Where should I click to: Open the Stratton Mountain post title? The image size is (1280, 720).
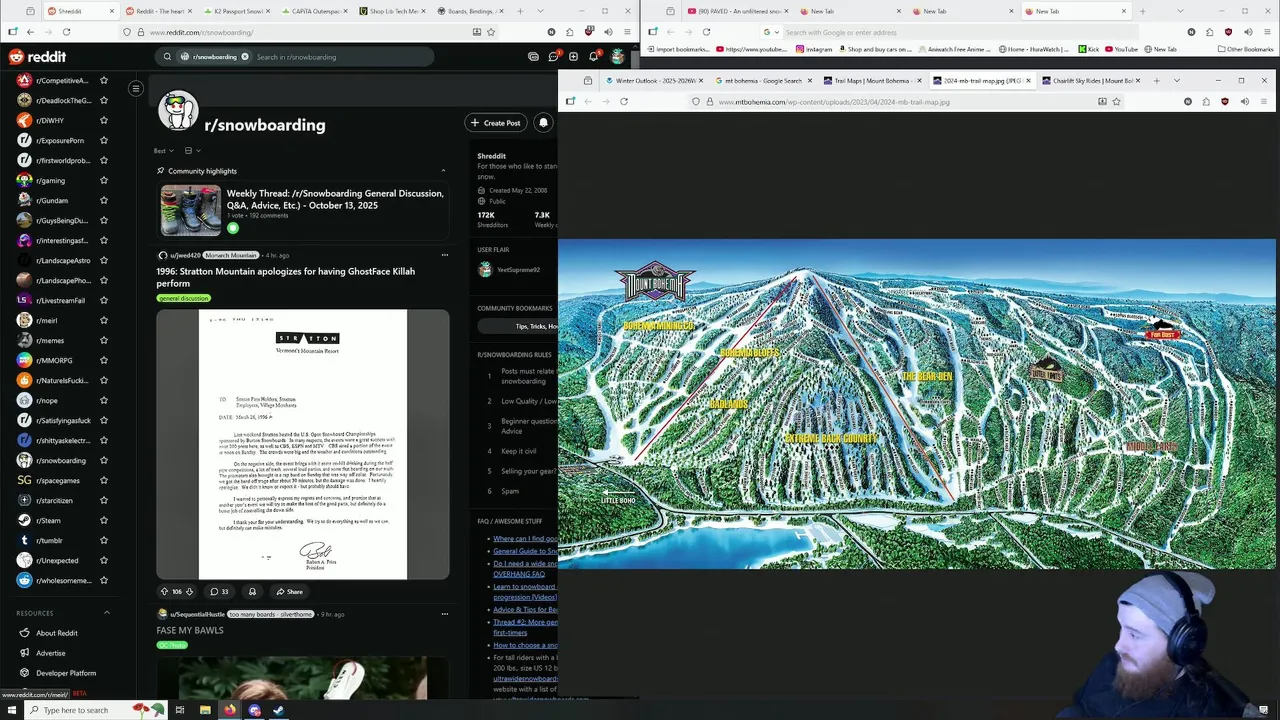[x=285, y=277]
